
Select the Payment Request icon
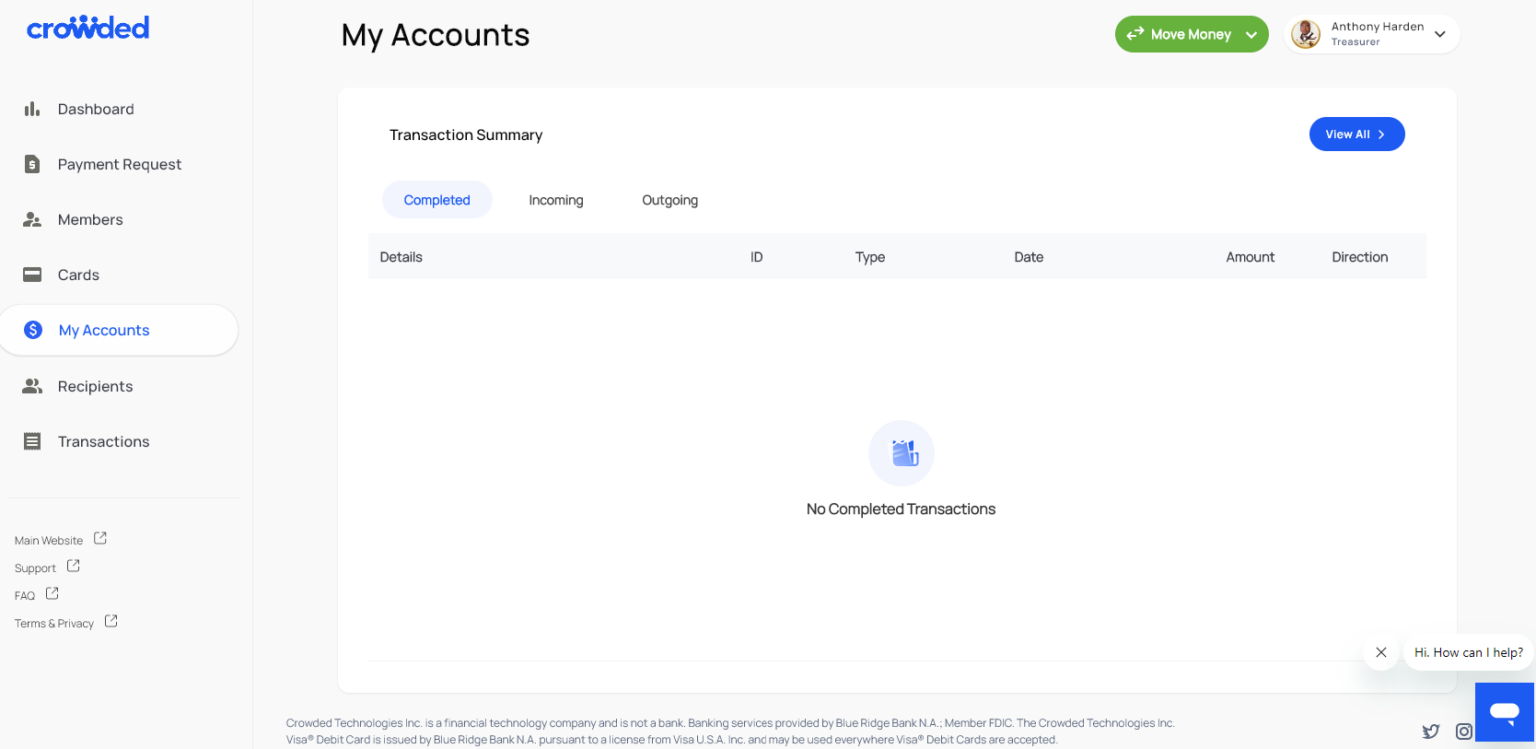[31, 164]
